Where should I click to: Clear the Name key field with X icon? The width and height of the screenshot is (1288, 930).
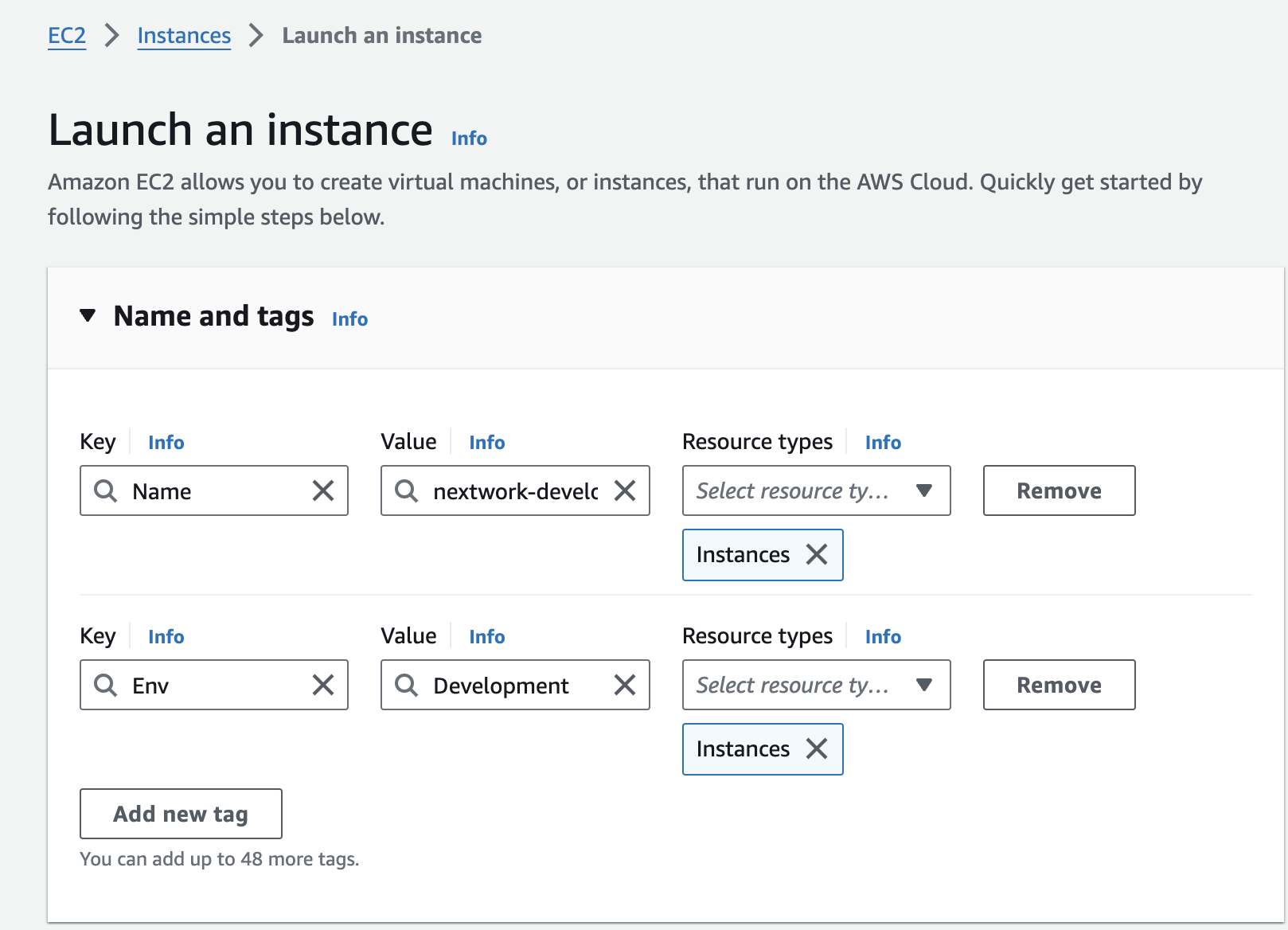pyautogui.click(x=323, y=490)
